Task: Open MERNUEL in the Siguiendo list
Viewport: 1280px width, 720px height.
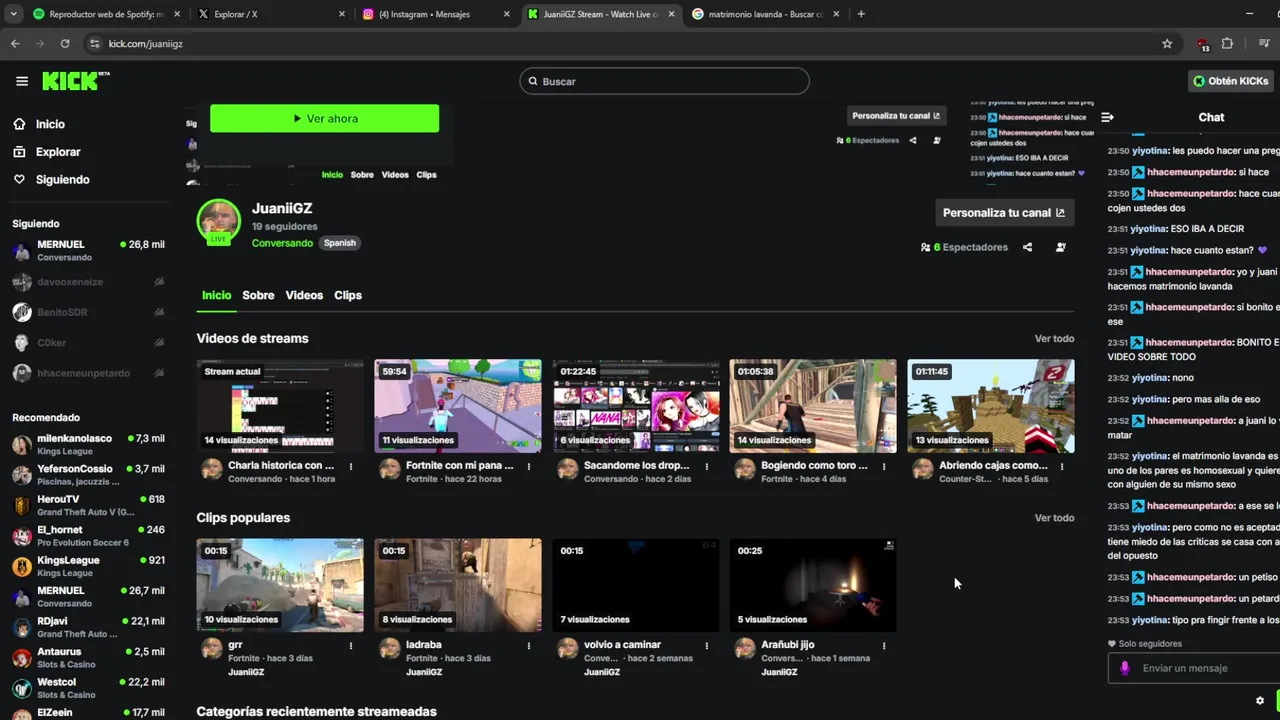Action: click(x=88, y=250)
